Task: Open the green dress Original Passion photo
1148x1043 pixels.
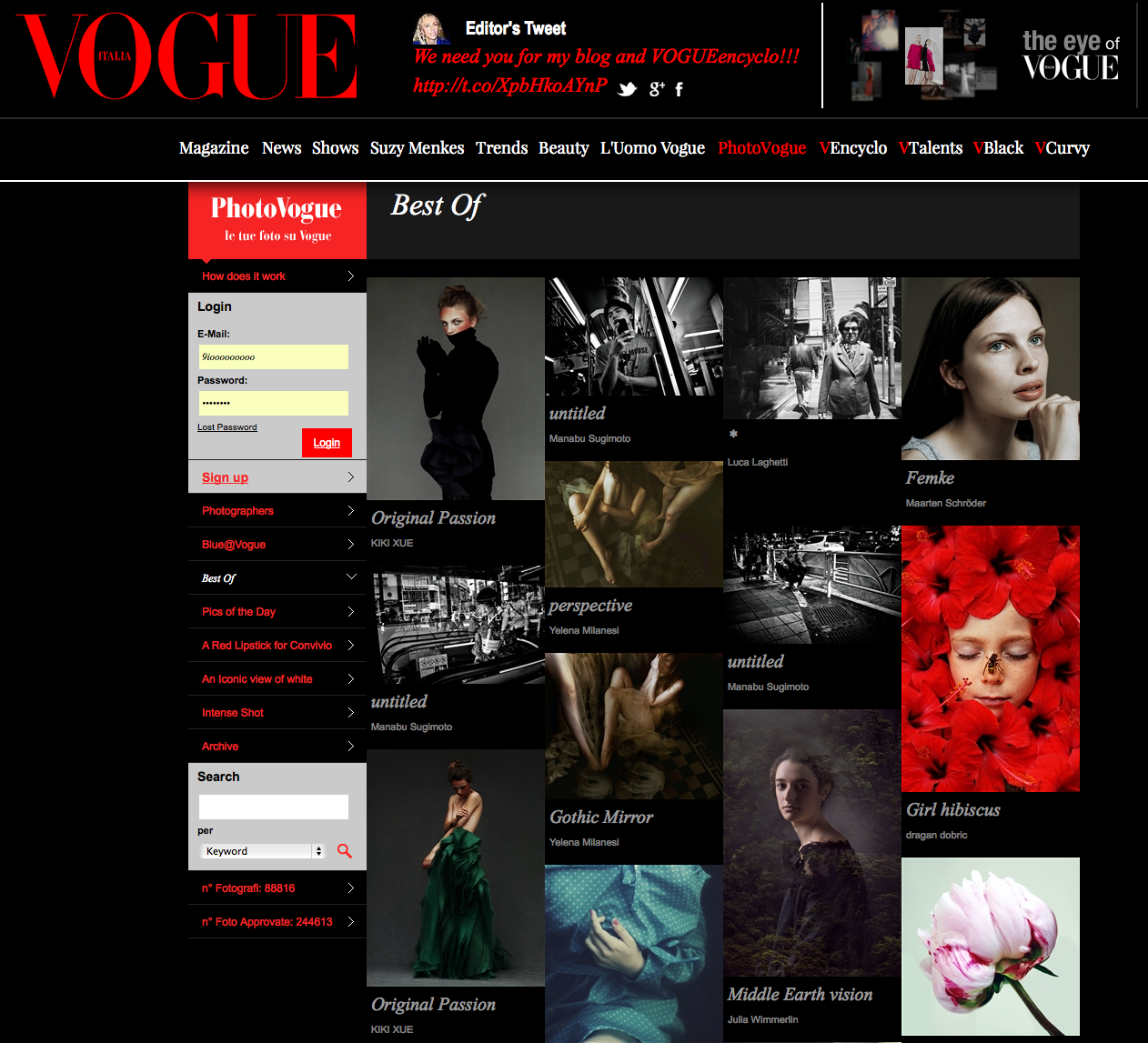Action: [456, 867]
